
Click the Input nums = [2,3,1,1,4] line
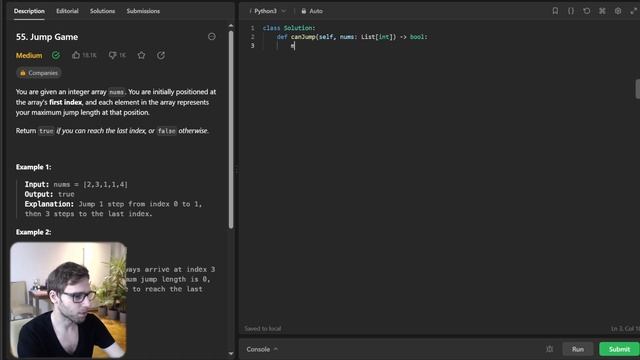[76, 184]
